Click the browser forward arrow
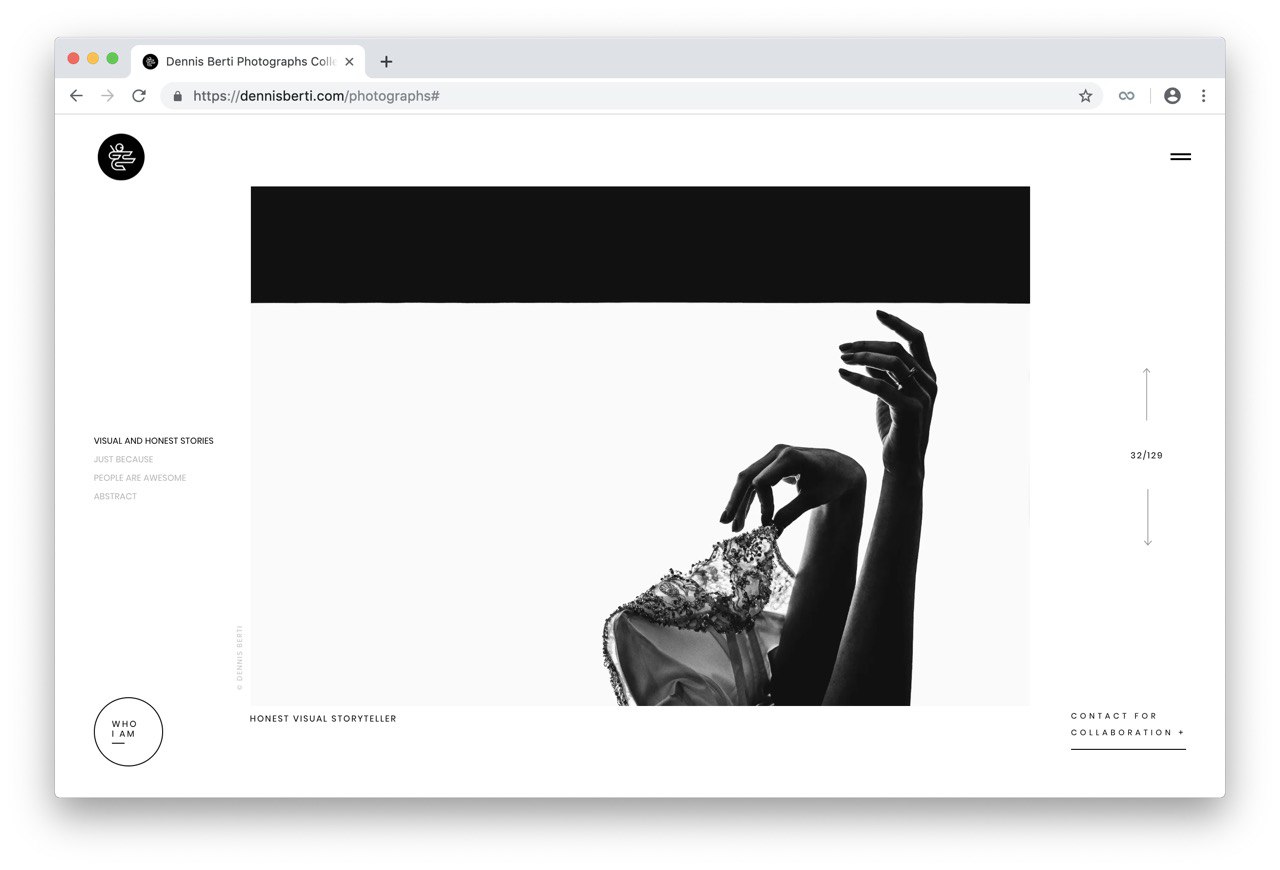The width and height of the screenshot is (1280, 870). point(108,96)
